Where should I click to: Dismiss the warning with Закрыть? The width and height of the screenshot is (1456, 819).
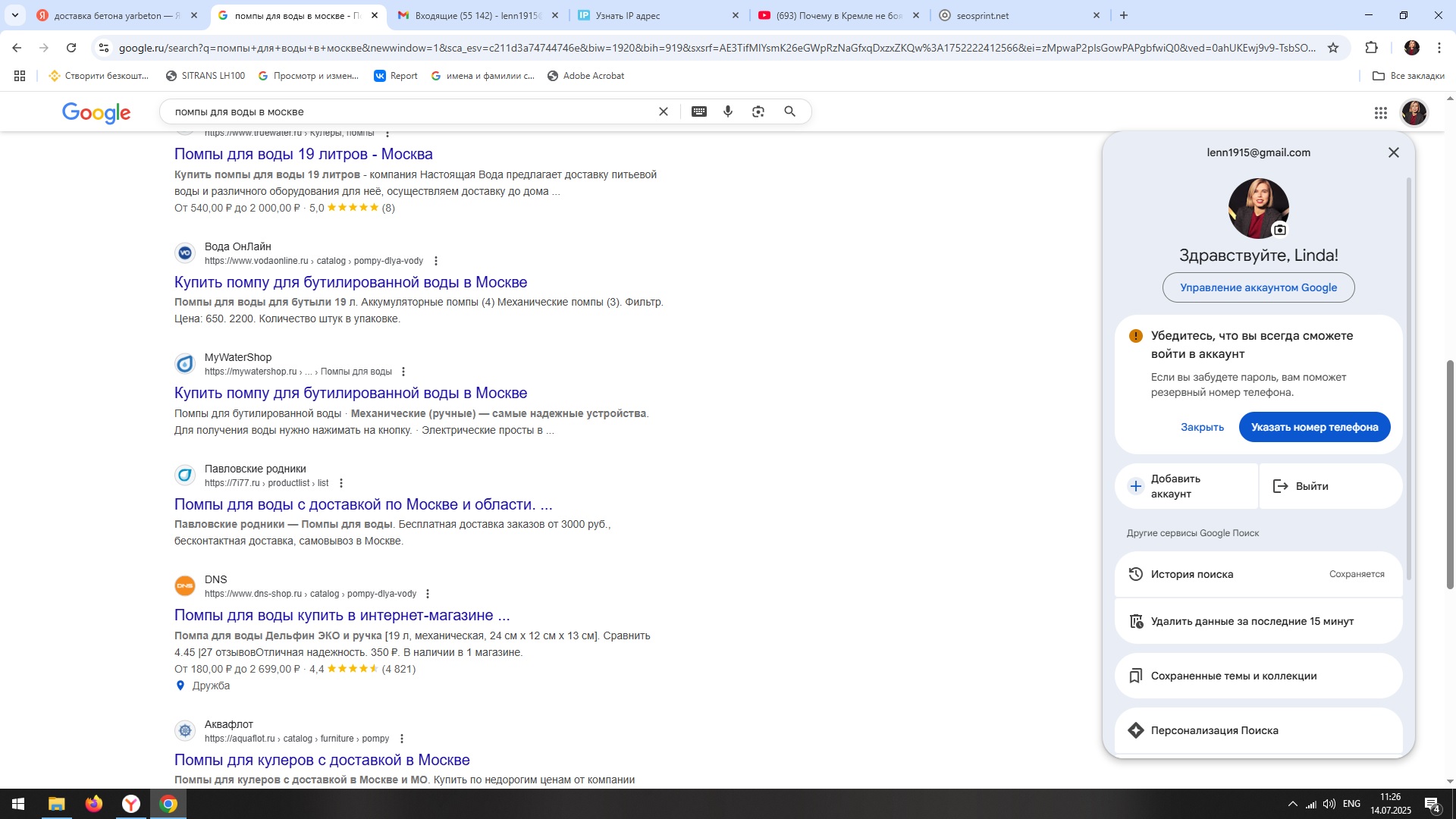point(1202,427)
